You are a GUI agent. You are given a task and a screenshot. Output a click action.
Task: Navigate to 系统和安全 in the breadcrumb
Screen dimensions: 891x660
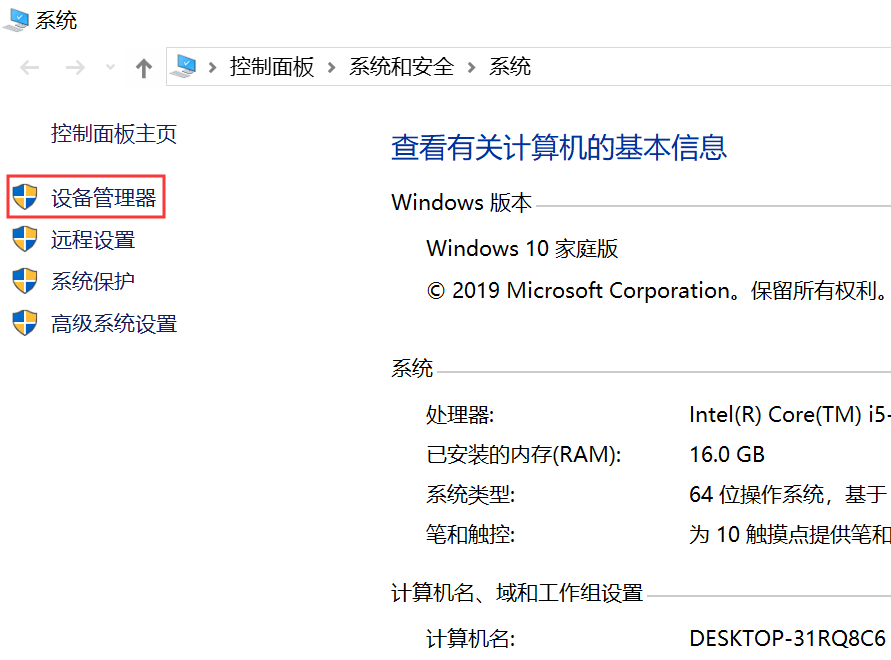(401, 67)
